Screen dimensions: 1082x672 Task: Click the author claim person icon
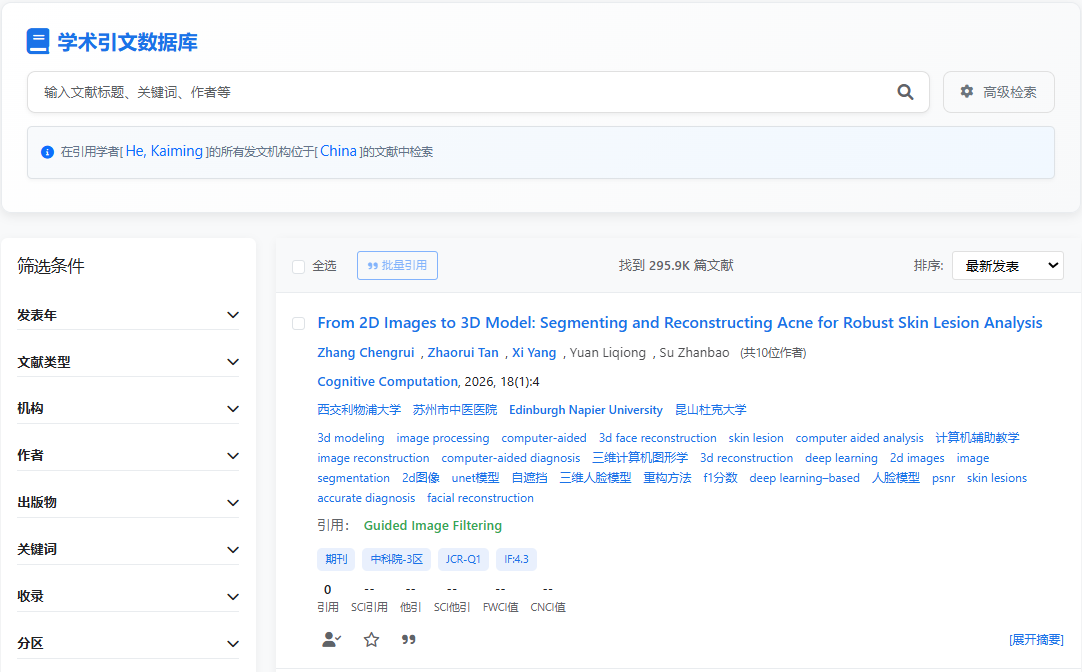pyautogui.click(x=332, y=639)
